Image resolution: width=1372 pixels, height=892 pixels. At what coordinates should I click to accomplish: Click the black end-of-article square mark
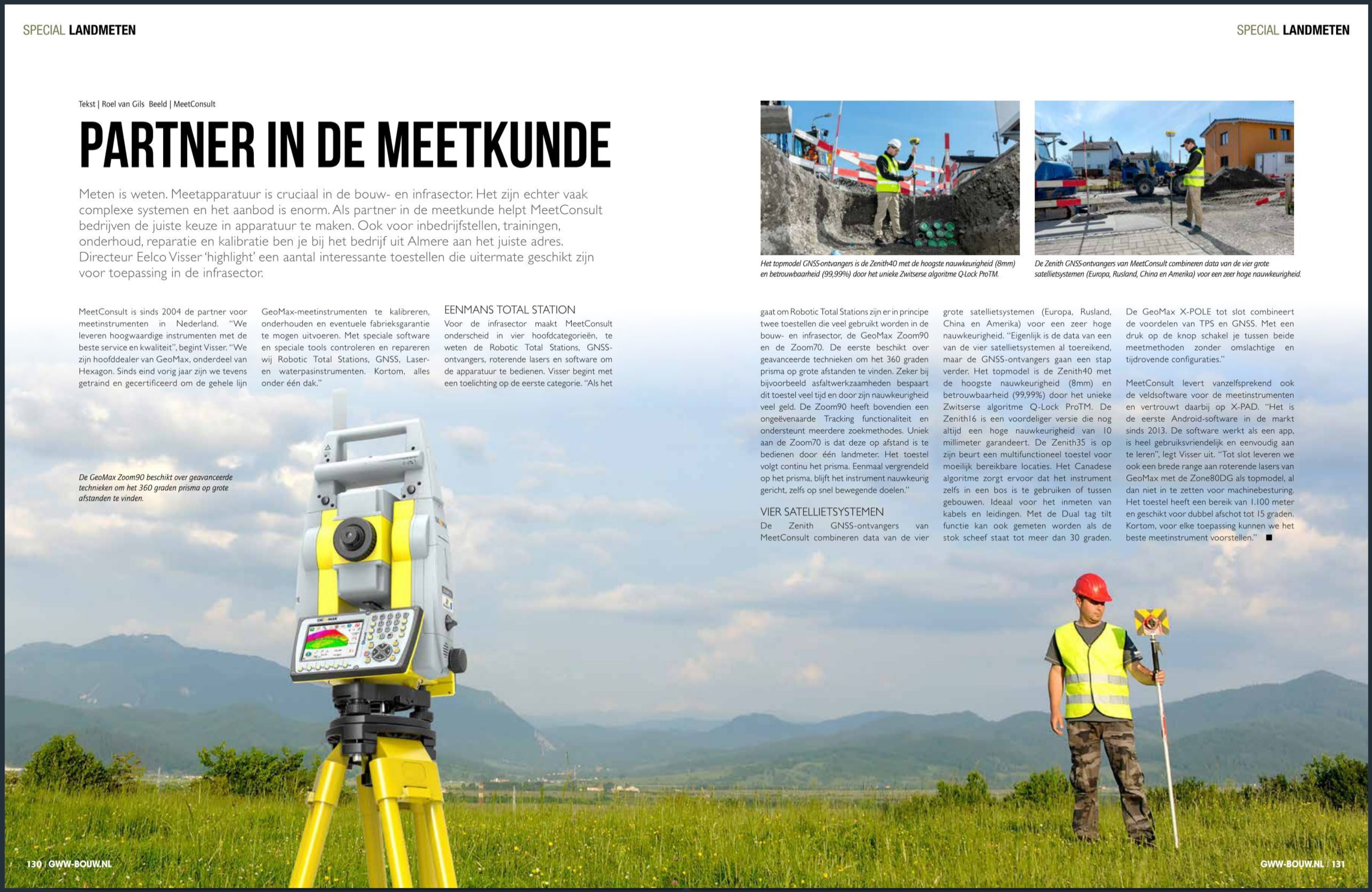pyautogui.click(x=1268, y=538)
